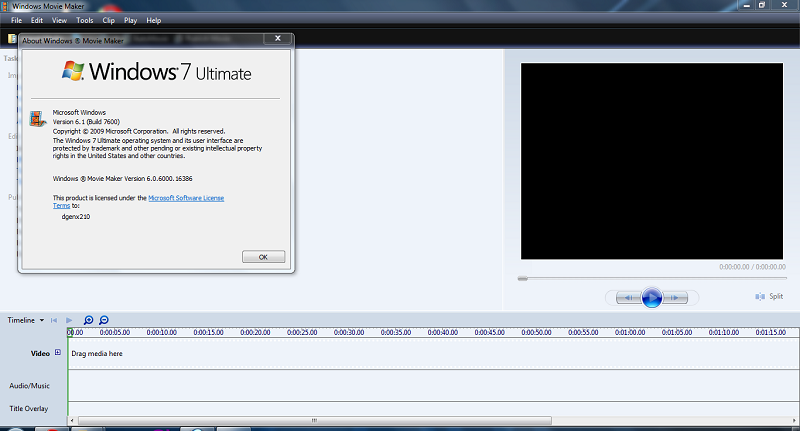Click the Movie Maker version text line

(122, 179)
